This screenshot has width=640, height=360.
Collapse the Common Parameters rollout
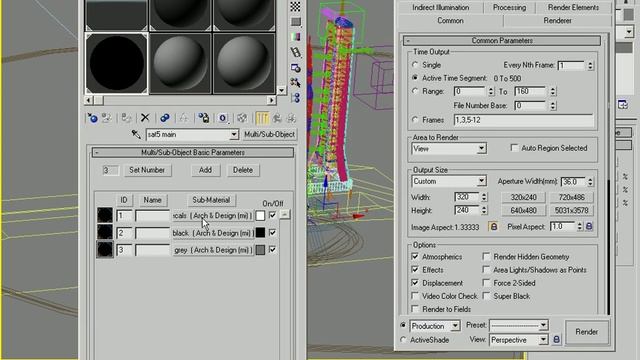(502, 40)
